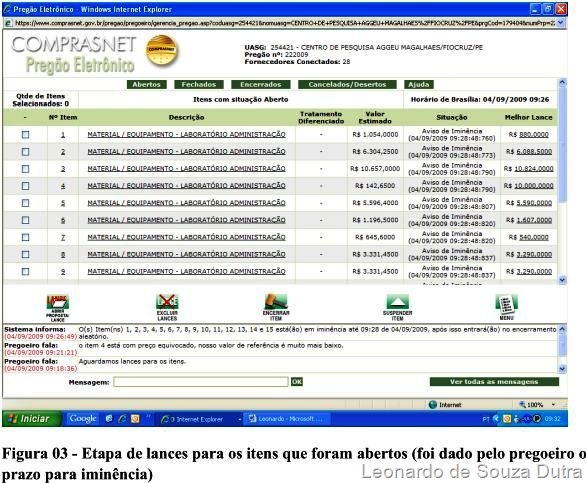Screen dimensions: 586x483
Task: Click the Abrir Proposta Lance icon
Action: click(x=58, y=308)
